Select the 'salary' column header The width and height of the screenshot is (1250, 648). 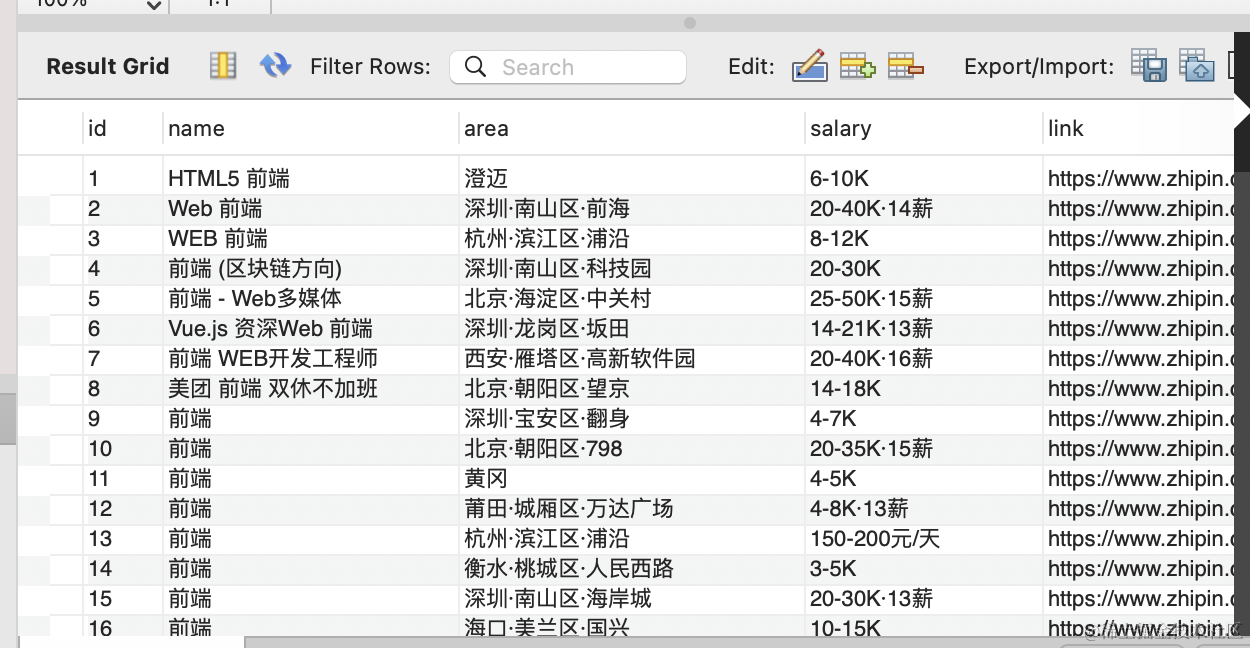[x=840, y=128]
